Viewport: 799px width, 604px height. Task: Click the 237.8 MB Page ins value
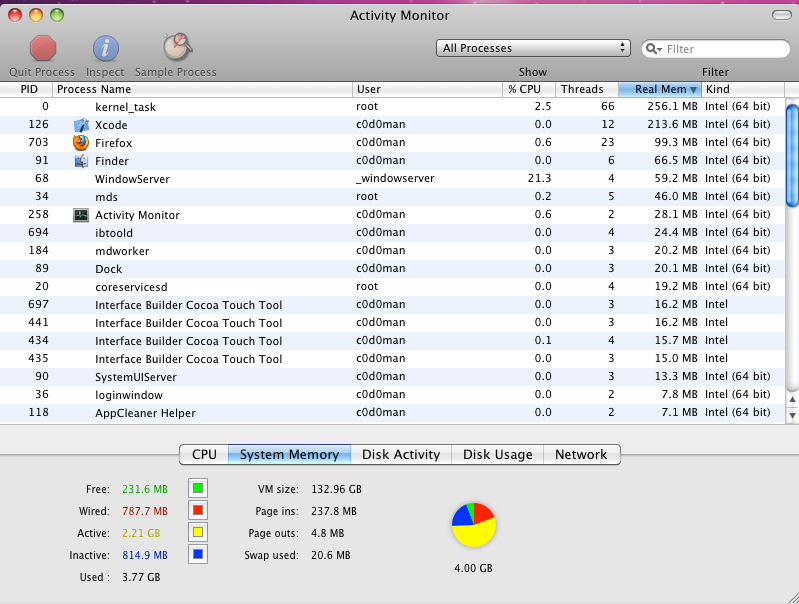coord(334,511)
